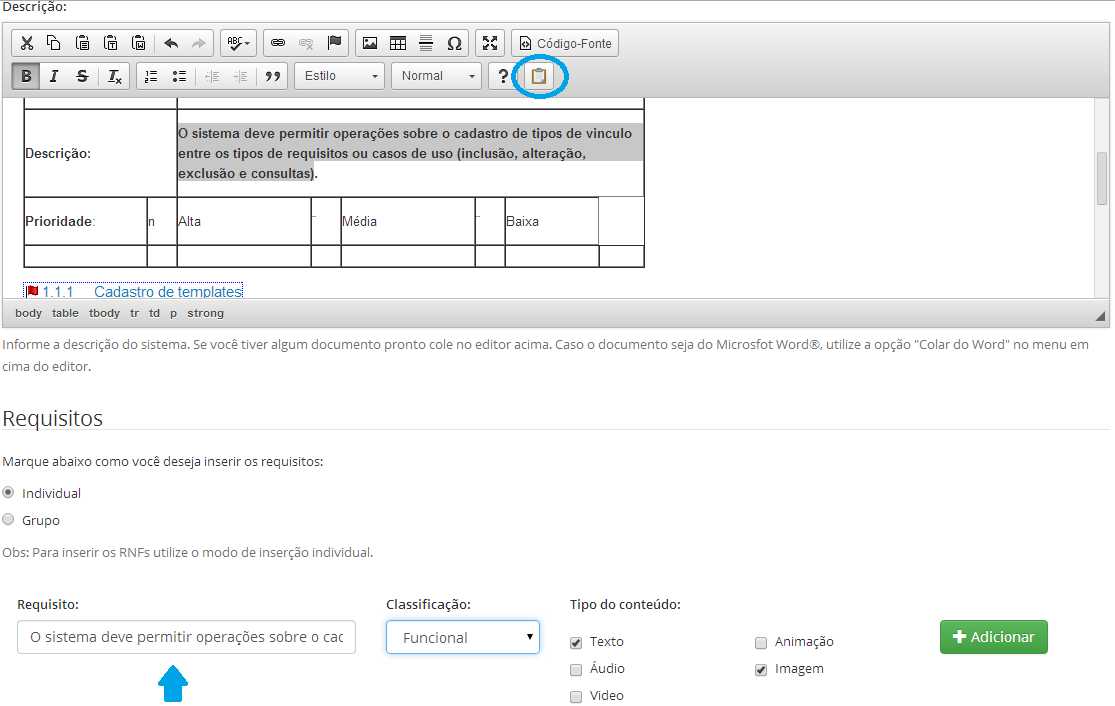1115x706 pixels.
Task: Insert a bulleted list
Action: [x=179, y=76]
